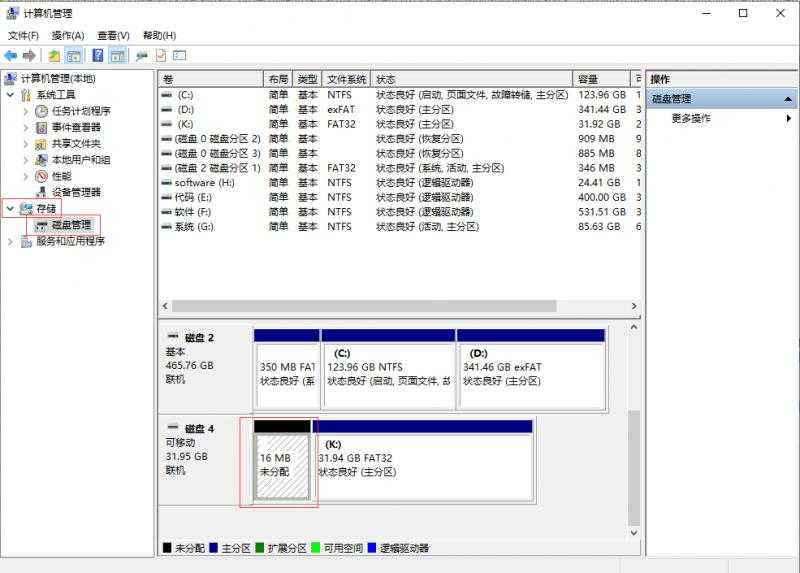Click the disk icon beside 磁盘 2
Screen dimensions: 800x573
(x=173, y=336)
